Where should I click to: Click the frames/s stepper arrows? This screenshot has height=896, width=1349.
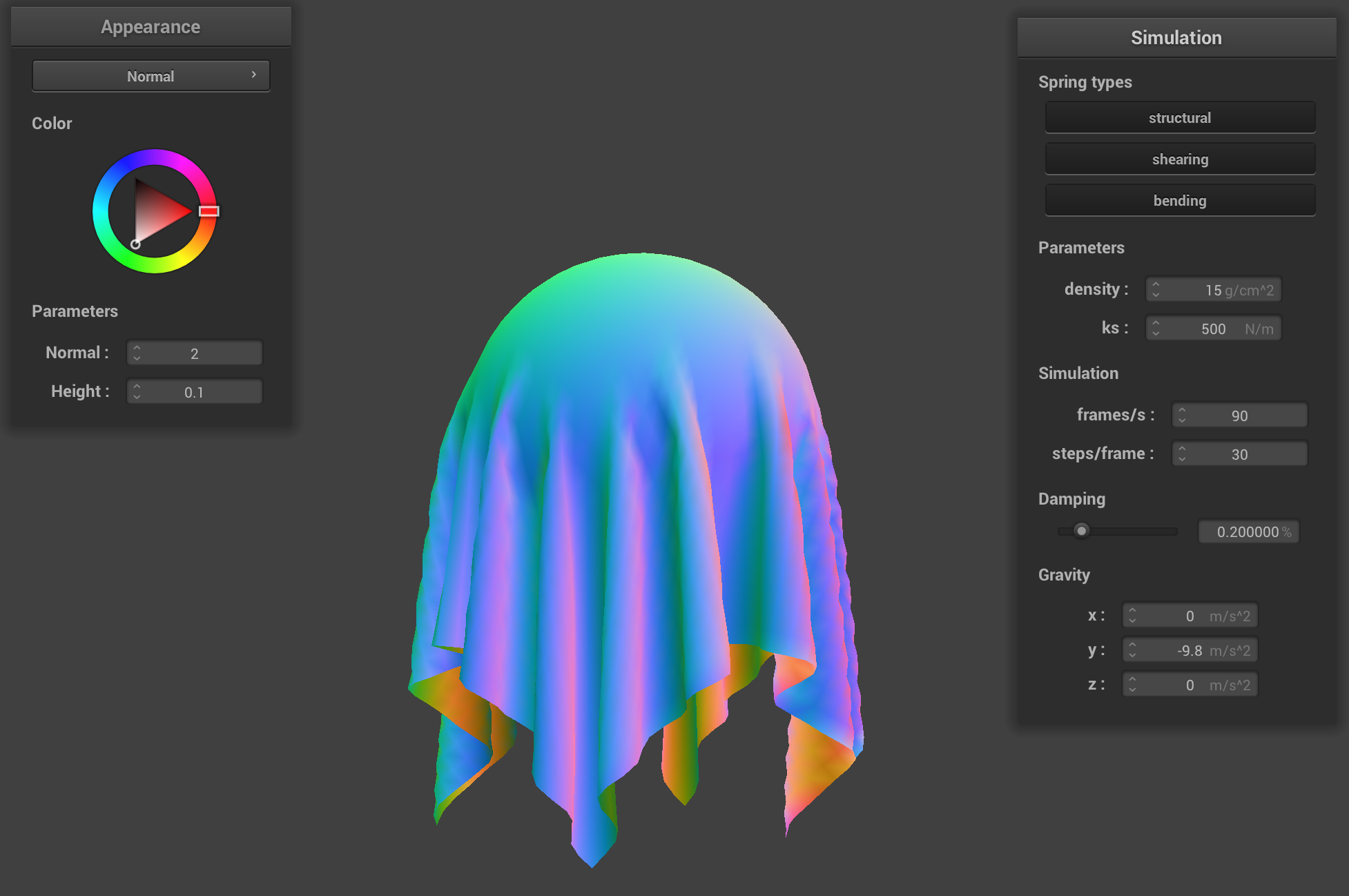click(x=1182, y=415)
